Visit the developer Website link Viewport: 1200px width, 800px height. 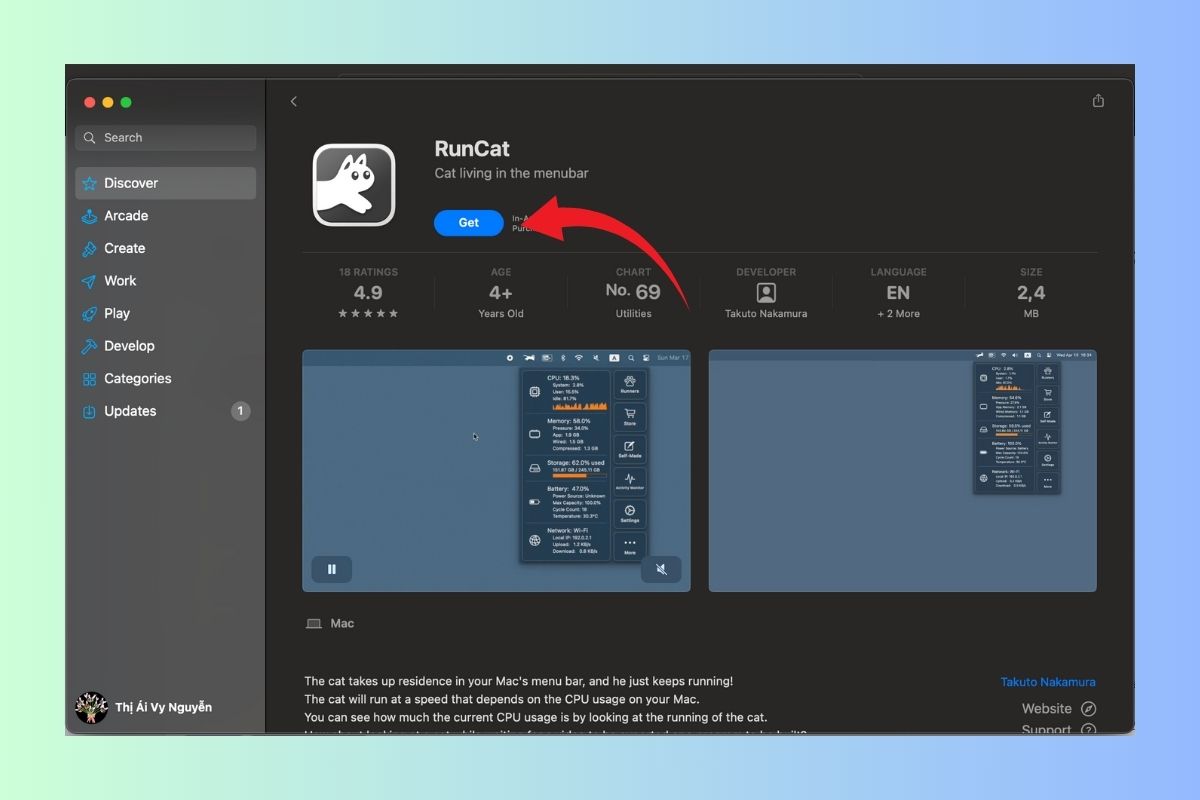(1059, 709)
